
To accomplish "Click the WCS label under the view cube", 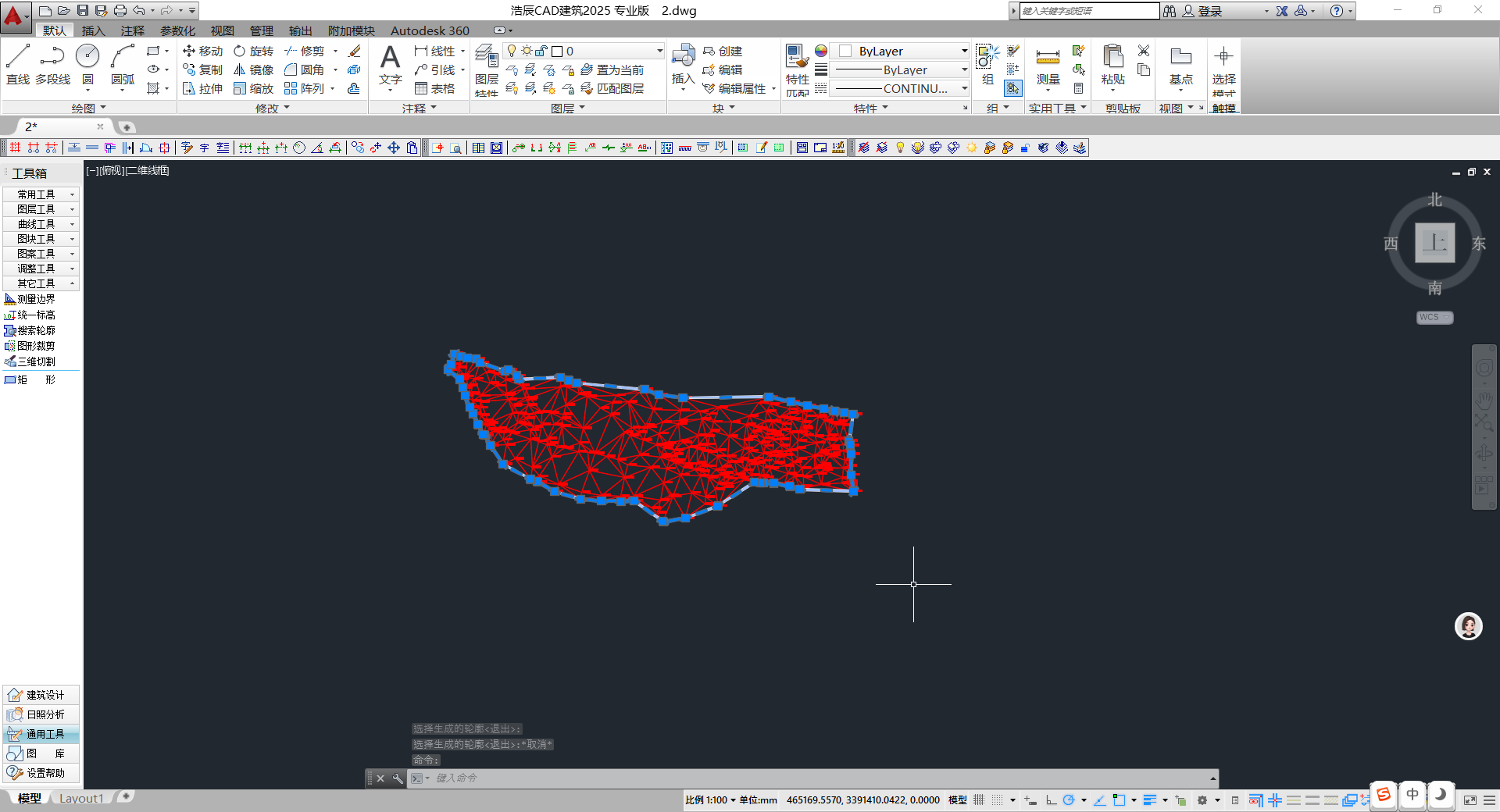I will [x=1434, y=317].
